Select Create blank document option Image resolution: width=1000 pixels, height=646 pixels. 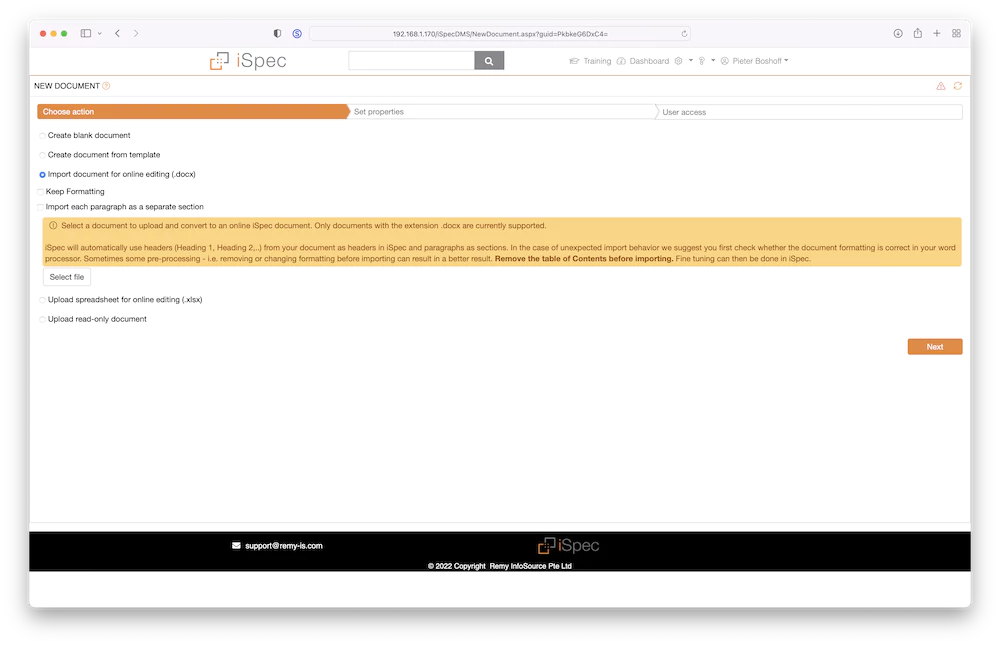coord(43,136)
